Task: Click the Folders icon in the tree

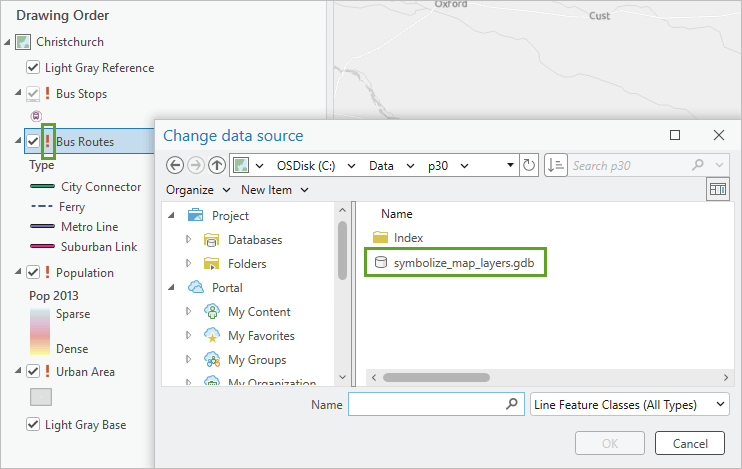Action: (211, 264)
